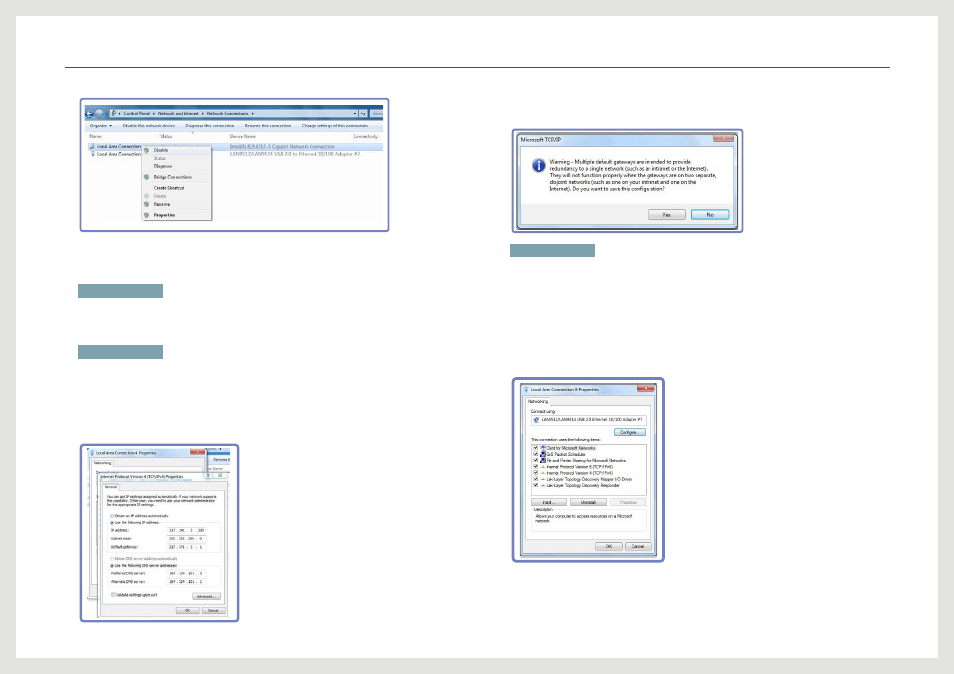
Task: Toggle File and Printer Sharing checkbox
Action: point(535,460)
